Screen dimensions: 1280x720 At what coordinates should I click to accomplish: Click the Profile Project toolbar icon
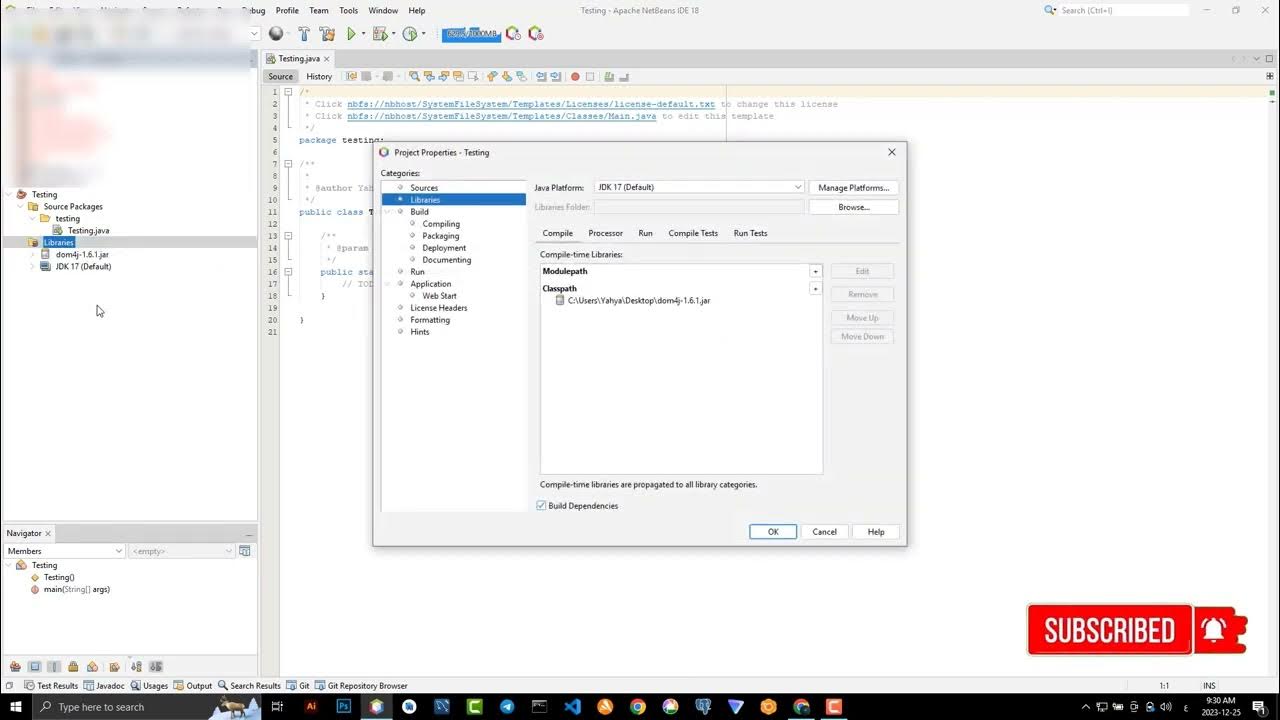[409, 34]
